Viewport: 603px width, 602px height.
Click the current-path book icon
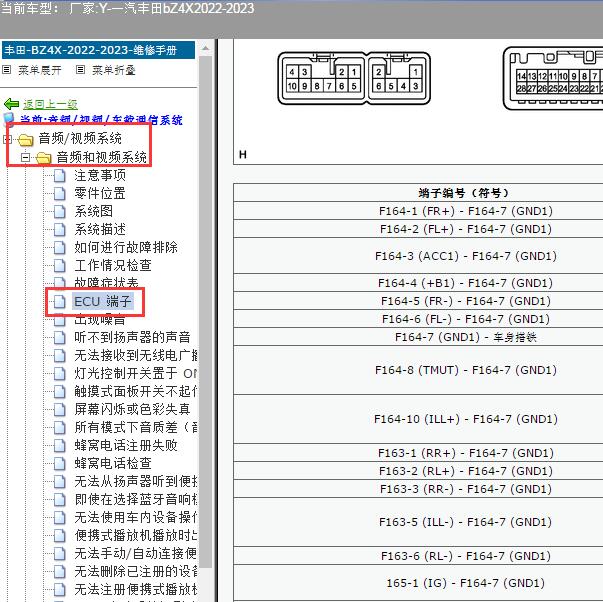tap(10, 119)
